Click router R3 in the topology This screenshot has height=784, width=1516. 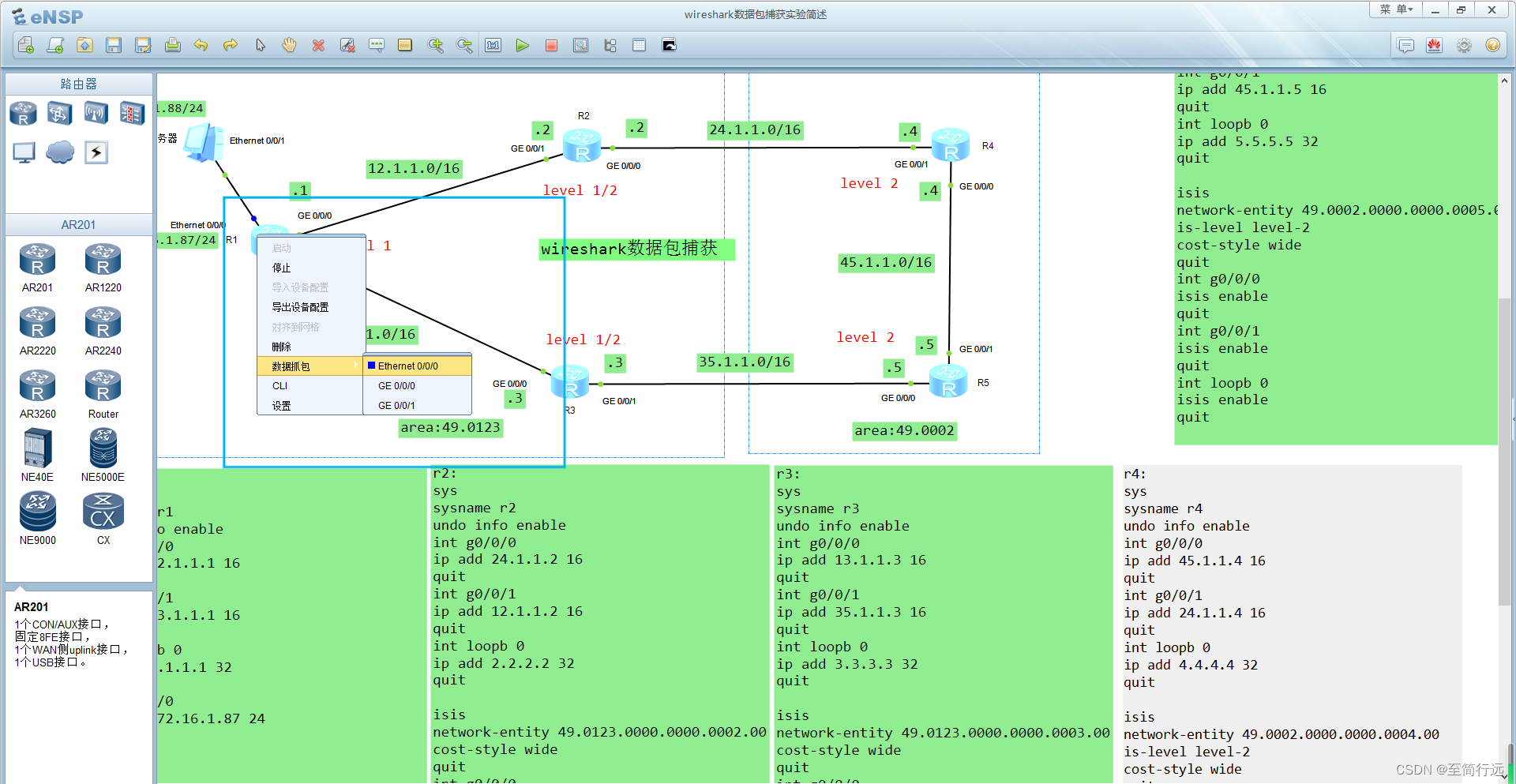[570, 383]
